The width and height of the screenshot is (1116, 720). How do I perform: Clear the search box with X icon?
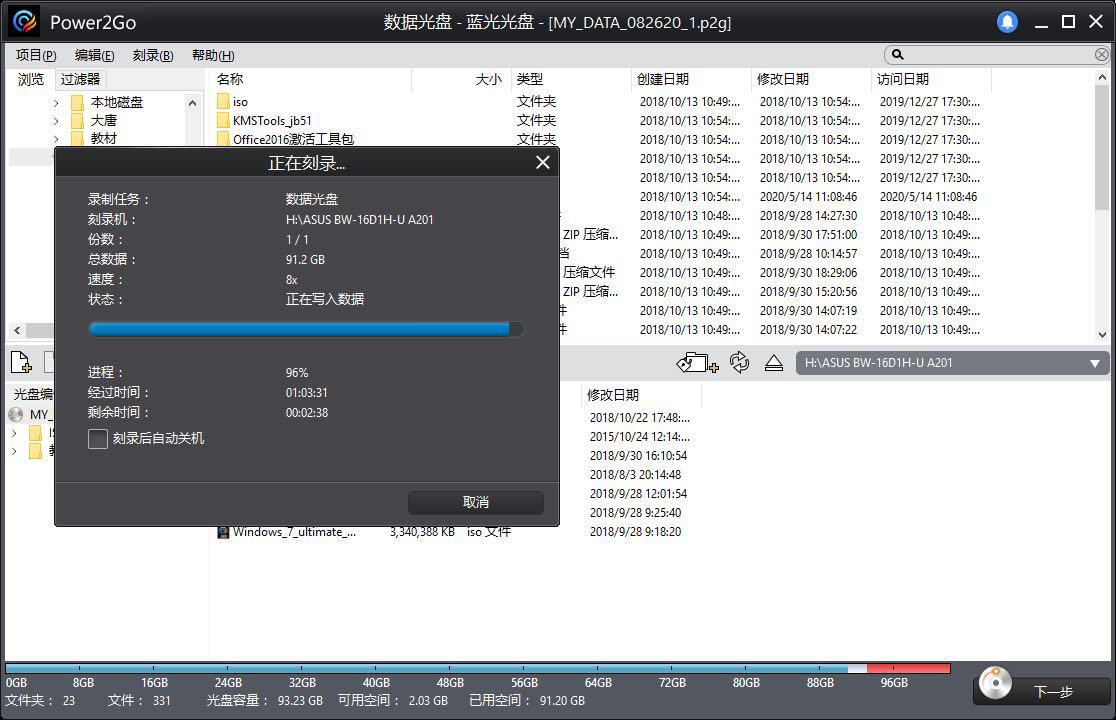(x=1101, y=54)
